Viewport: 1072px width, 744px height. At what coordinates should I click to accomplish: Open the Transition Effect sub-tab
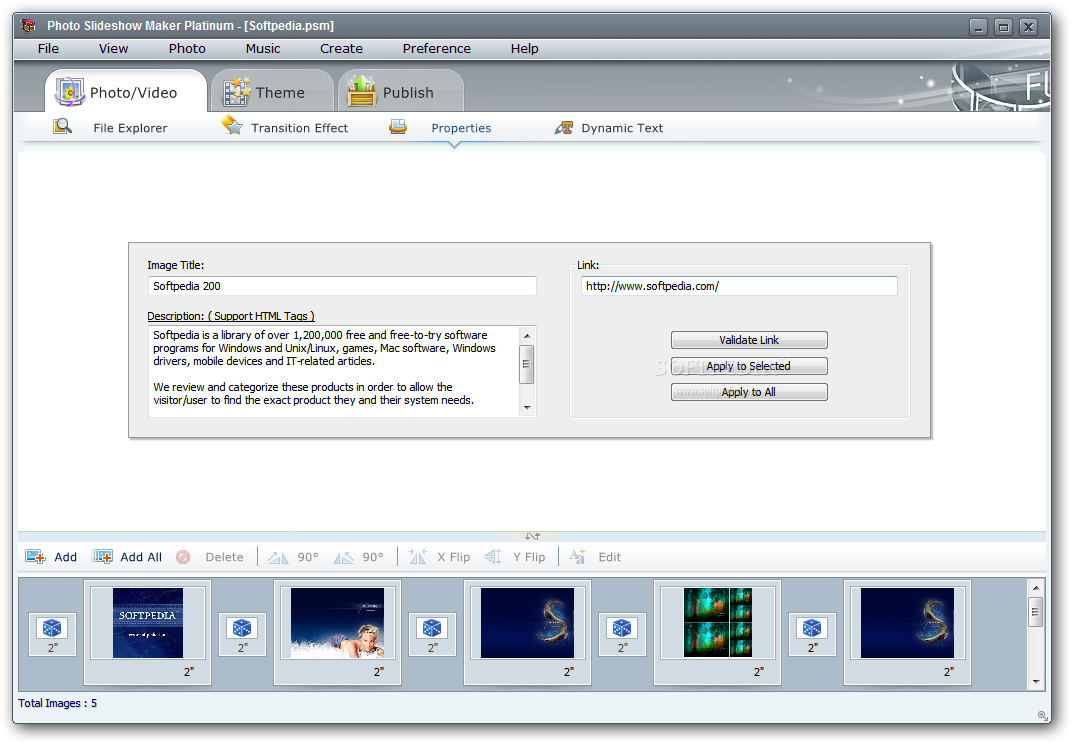coord(299,128)
